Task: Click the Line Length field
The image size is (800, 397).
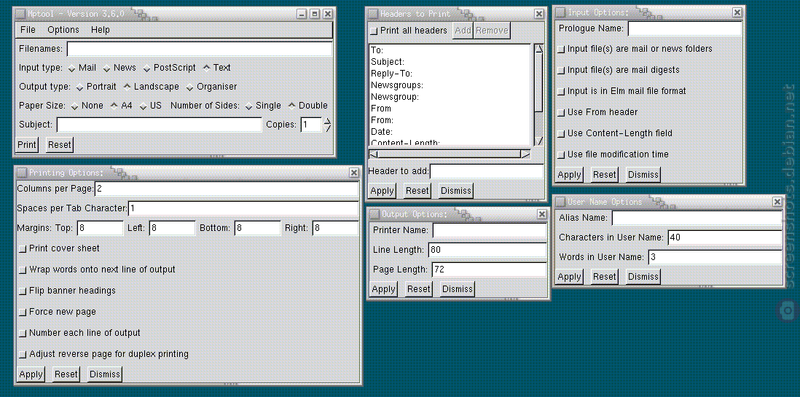Action: click(x=487, y=250)
